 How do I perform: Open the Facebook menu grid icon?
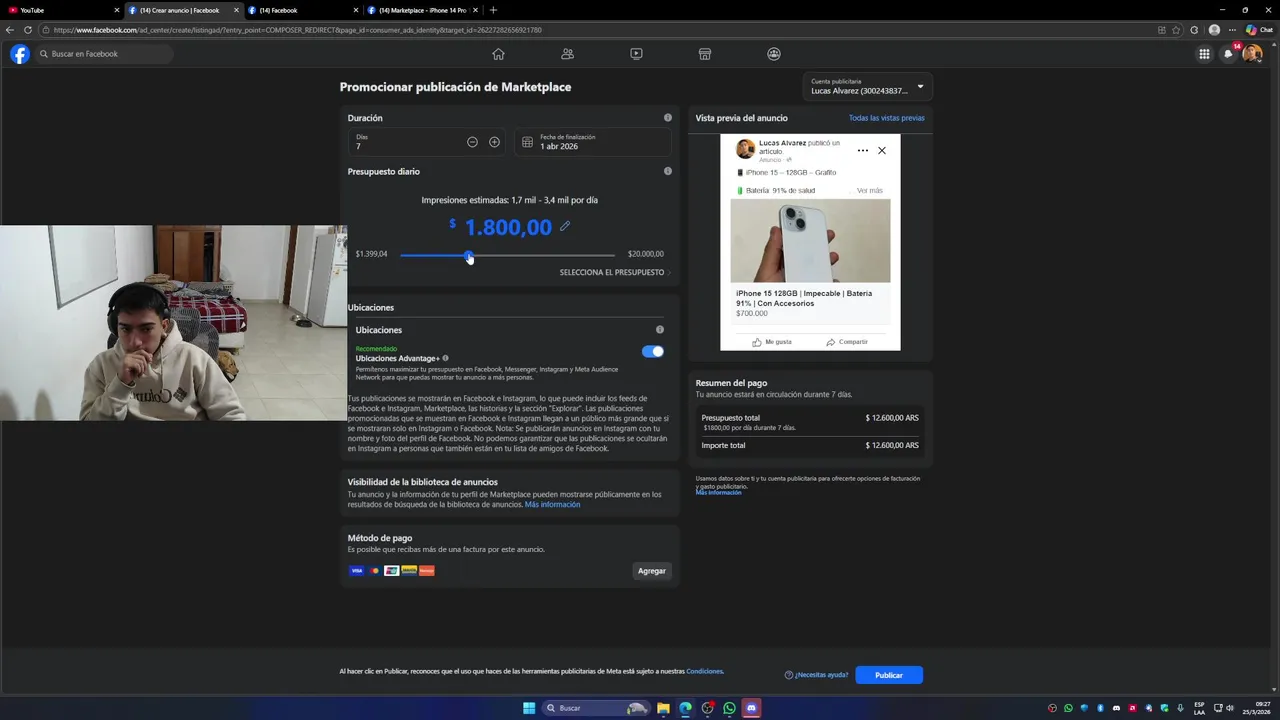(1204, 54)
